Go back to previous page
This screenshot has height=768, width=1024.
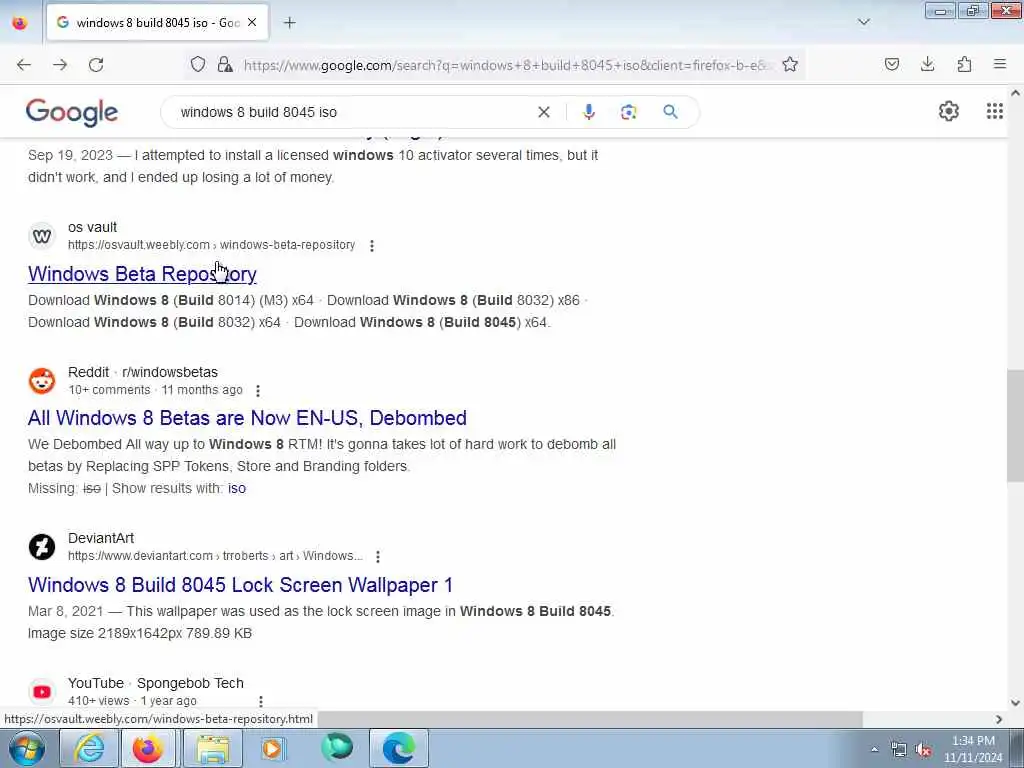tap(24, 65)
